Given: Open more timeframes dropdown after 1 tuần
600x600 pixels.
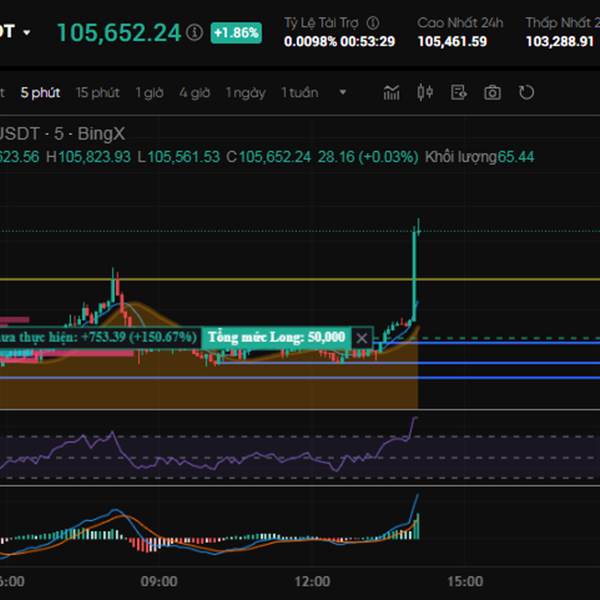Looking at the screenshot, I should (x=343, y=92).
